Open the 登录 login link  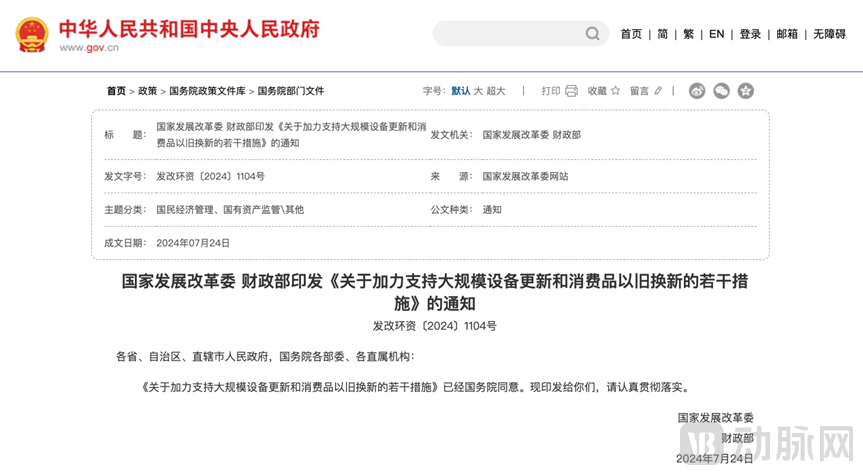(750, 34)
